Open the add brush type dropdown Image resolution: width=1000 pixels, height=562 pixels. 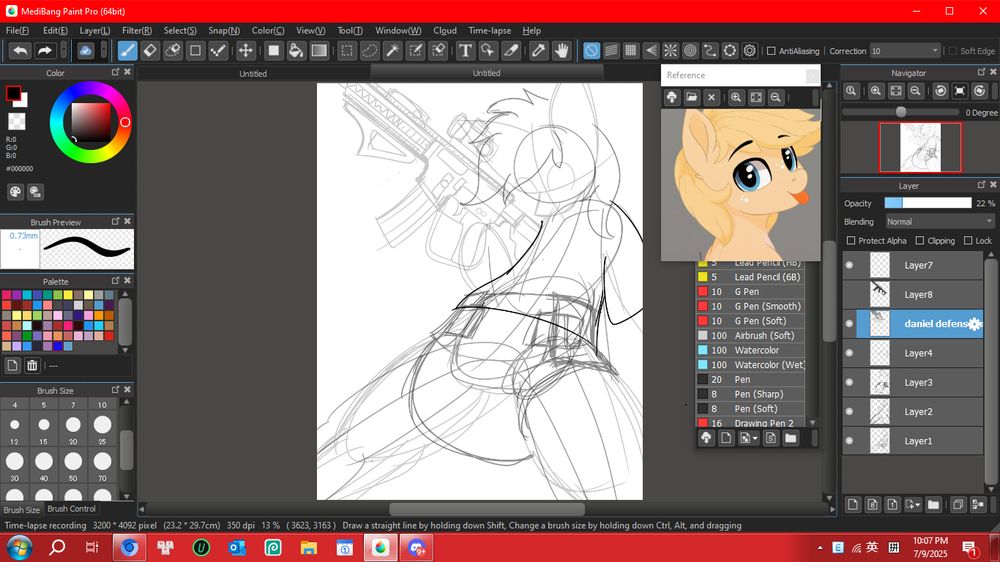[747, 438]
